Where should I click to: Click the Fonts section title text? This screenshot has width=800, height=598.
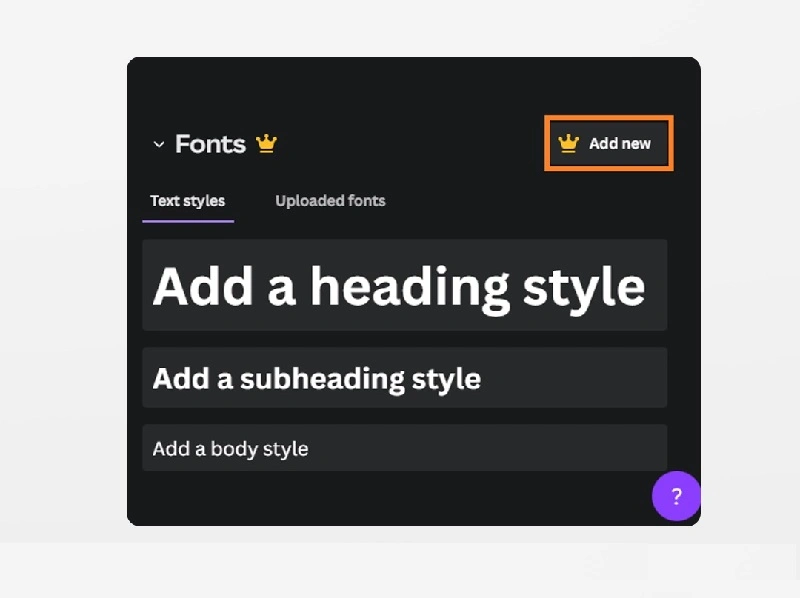(x=210, y=144)
